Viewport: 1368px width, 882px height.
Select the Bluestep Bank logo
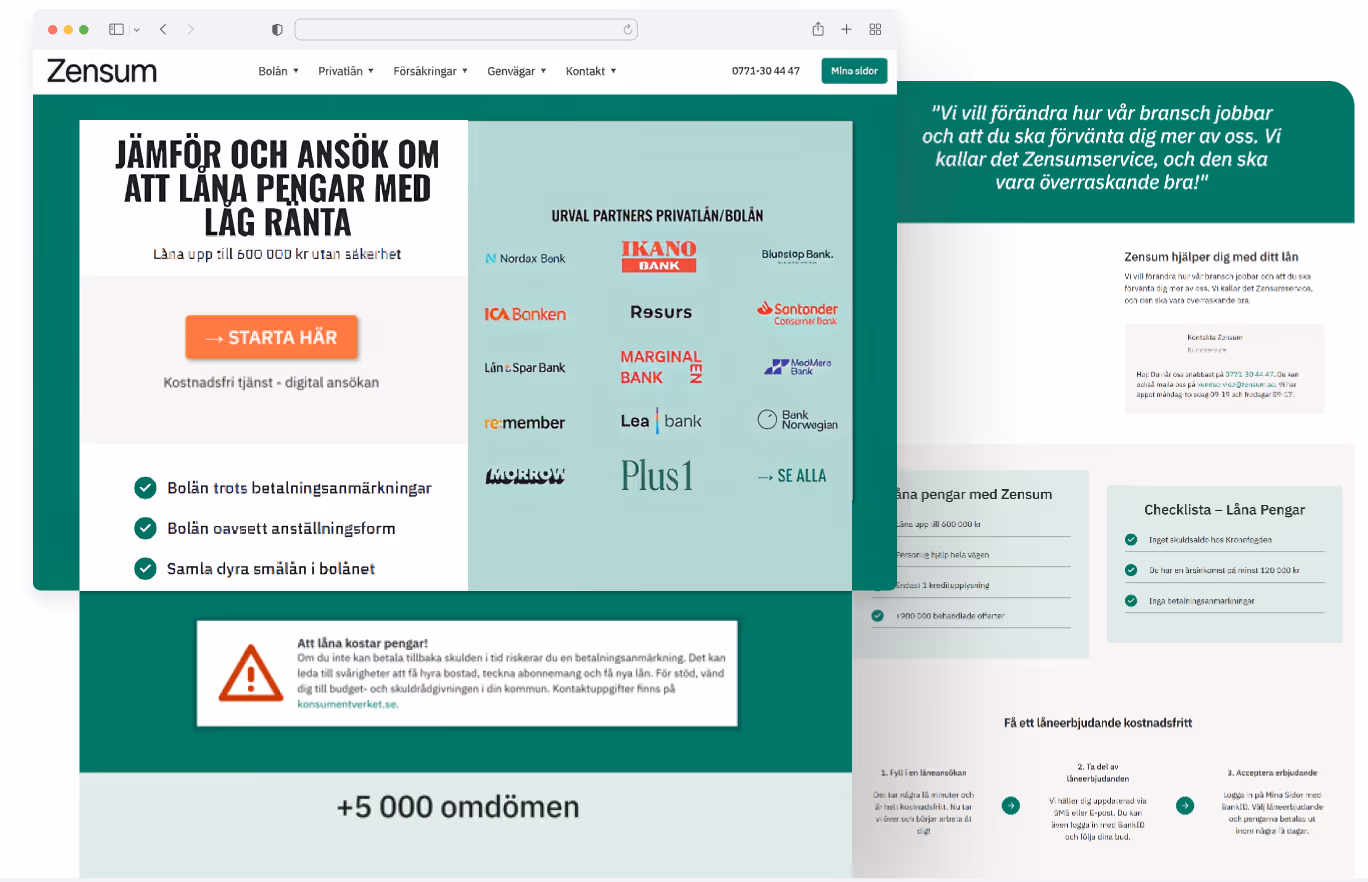[797, 255]
